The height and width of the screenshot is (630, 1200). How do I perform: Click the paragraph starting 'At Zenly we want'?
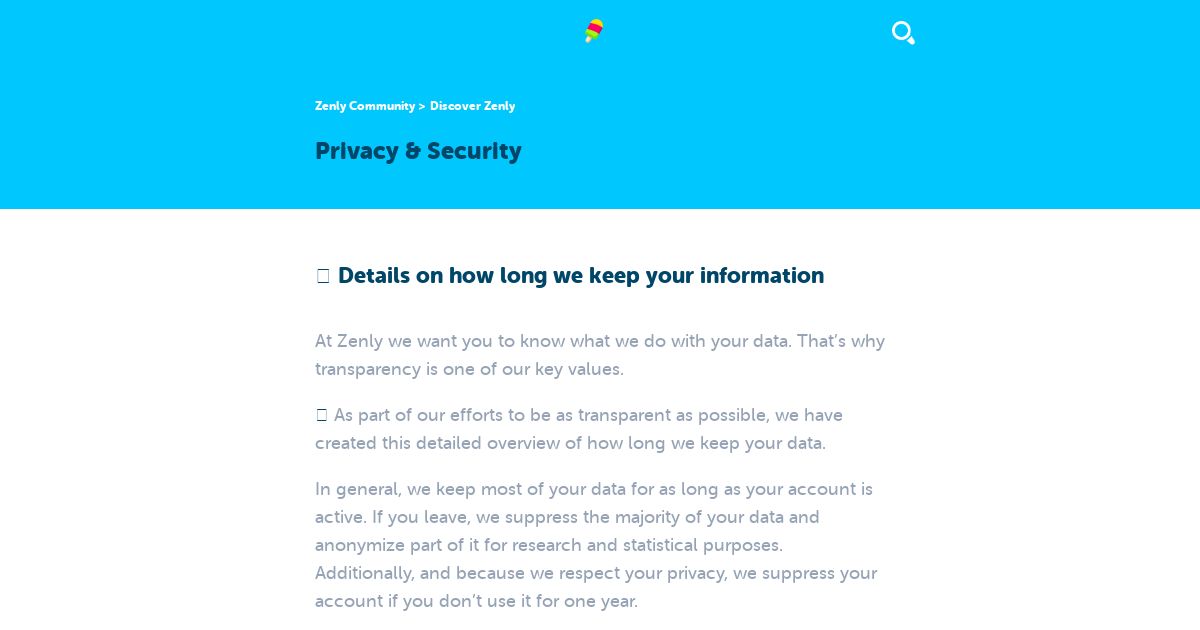tap(600, 355)
